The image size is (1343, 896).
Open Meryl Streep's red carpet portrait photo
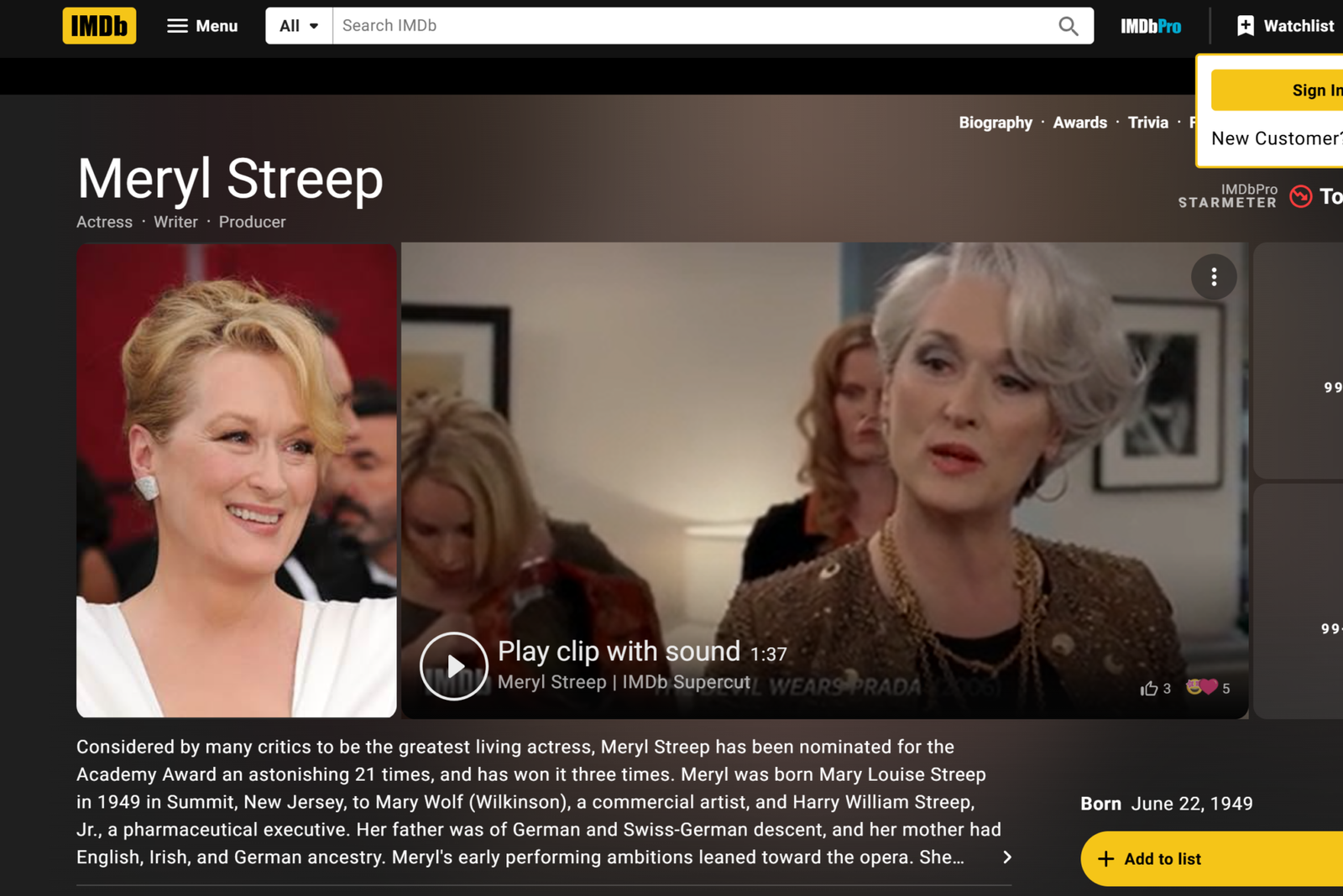click(236, 480)
